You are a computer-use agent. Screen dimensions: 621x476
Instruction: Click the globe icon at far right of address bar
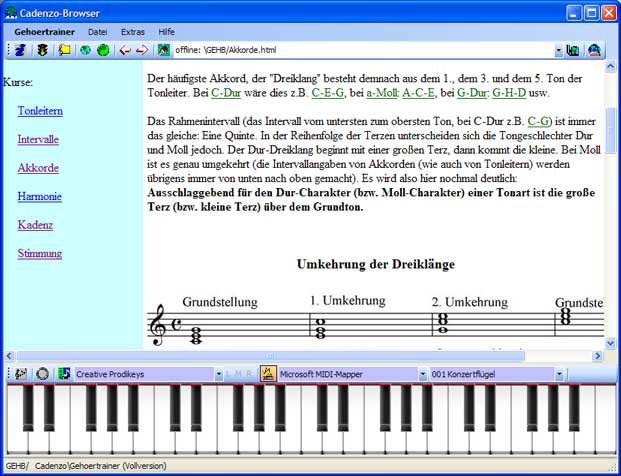(594, 49)
